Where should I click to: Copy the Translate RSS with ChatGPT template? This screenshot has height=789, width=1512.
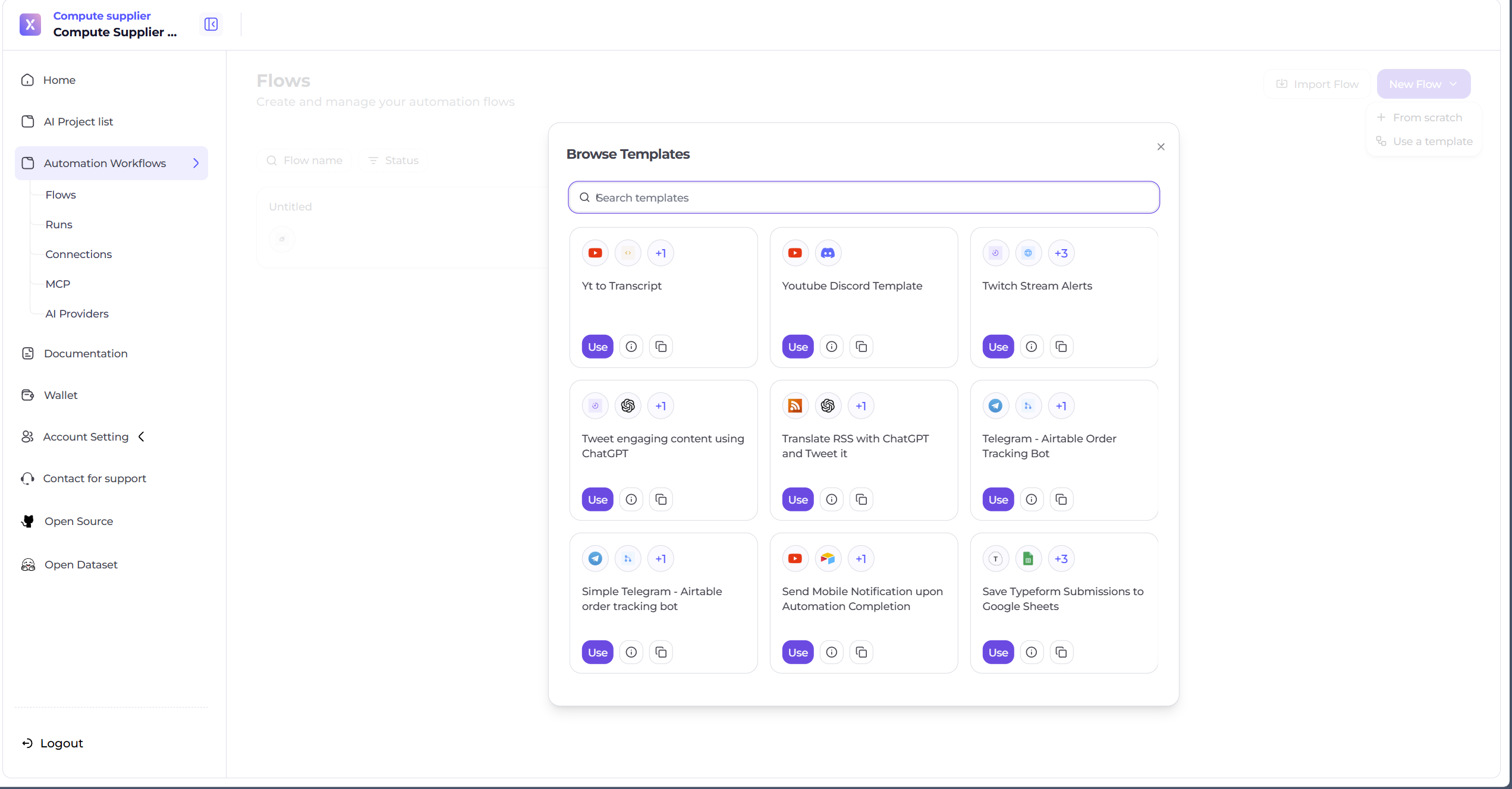[x=861, y=499]
